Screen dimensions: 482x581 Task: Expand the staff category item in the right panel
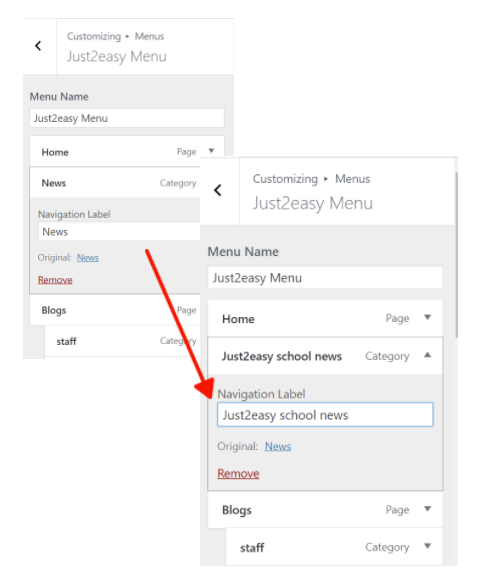[x=428, y=546]
